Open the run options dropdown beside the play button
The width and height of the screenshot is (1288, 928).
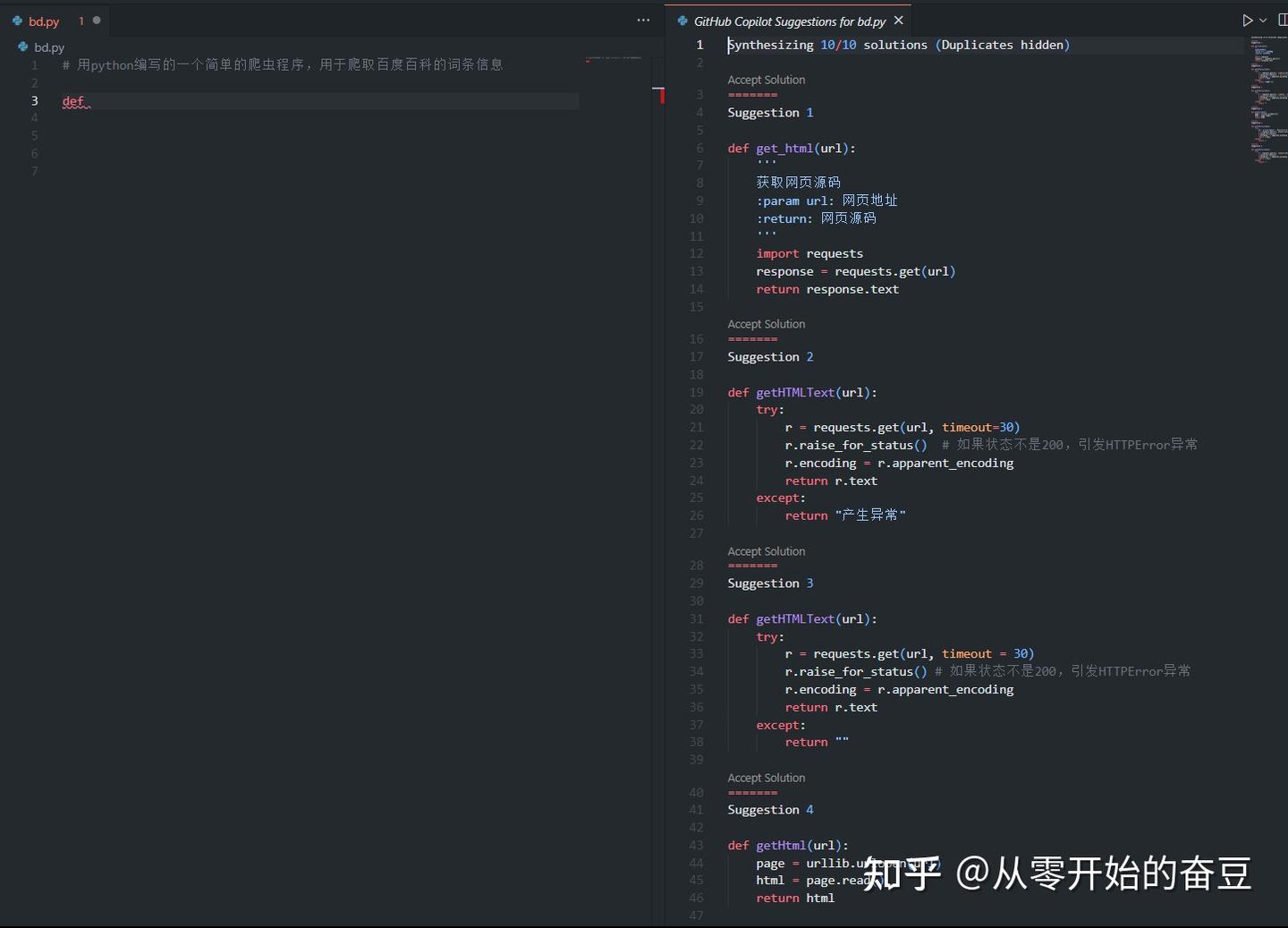[1261, 20]
